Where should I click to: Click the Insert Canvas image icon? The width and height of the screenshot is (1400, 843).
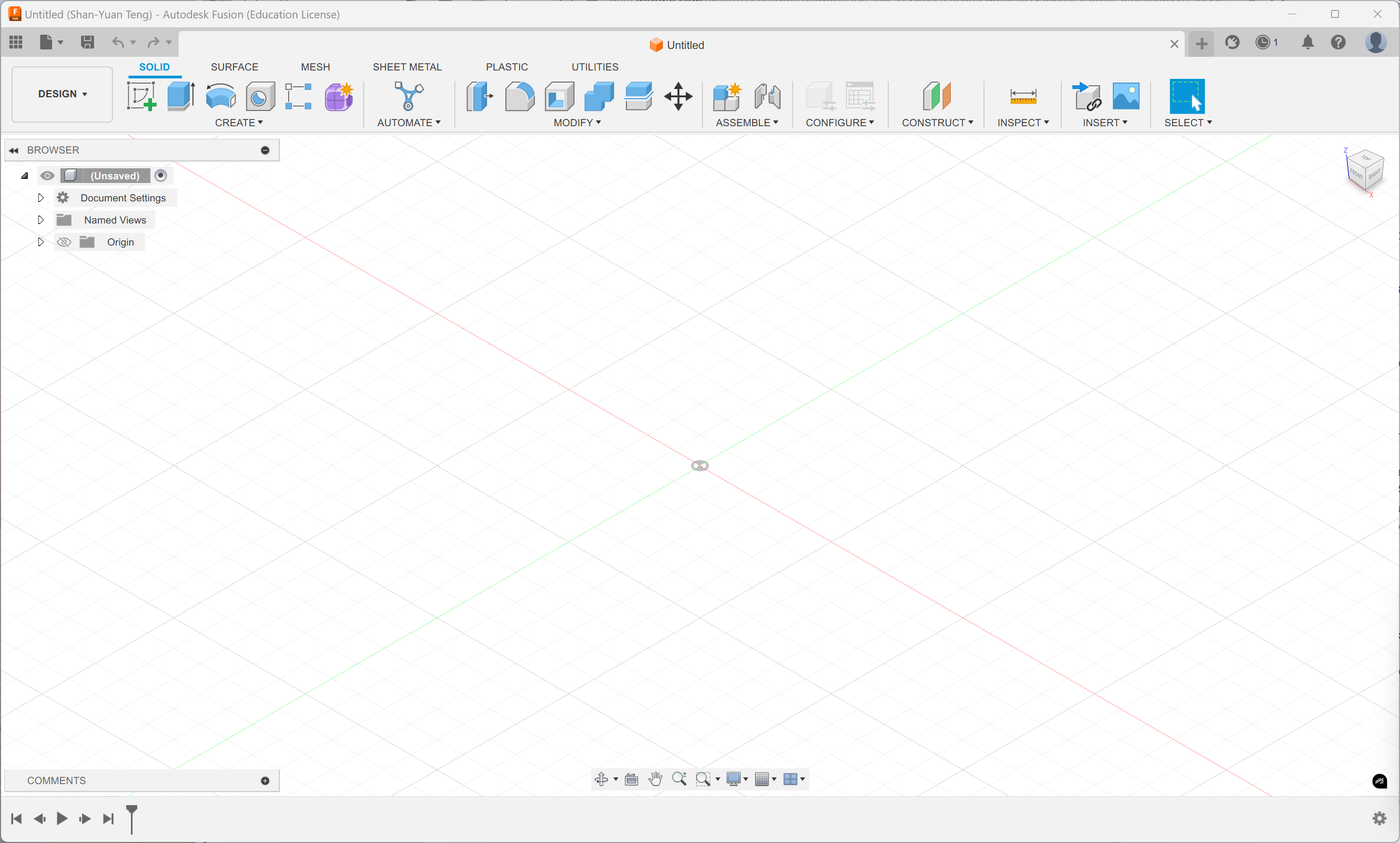[1125, 95]
